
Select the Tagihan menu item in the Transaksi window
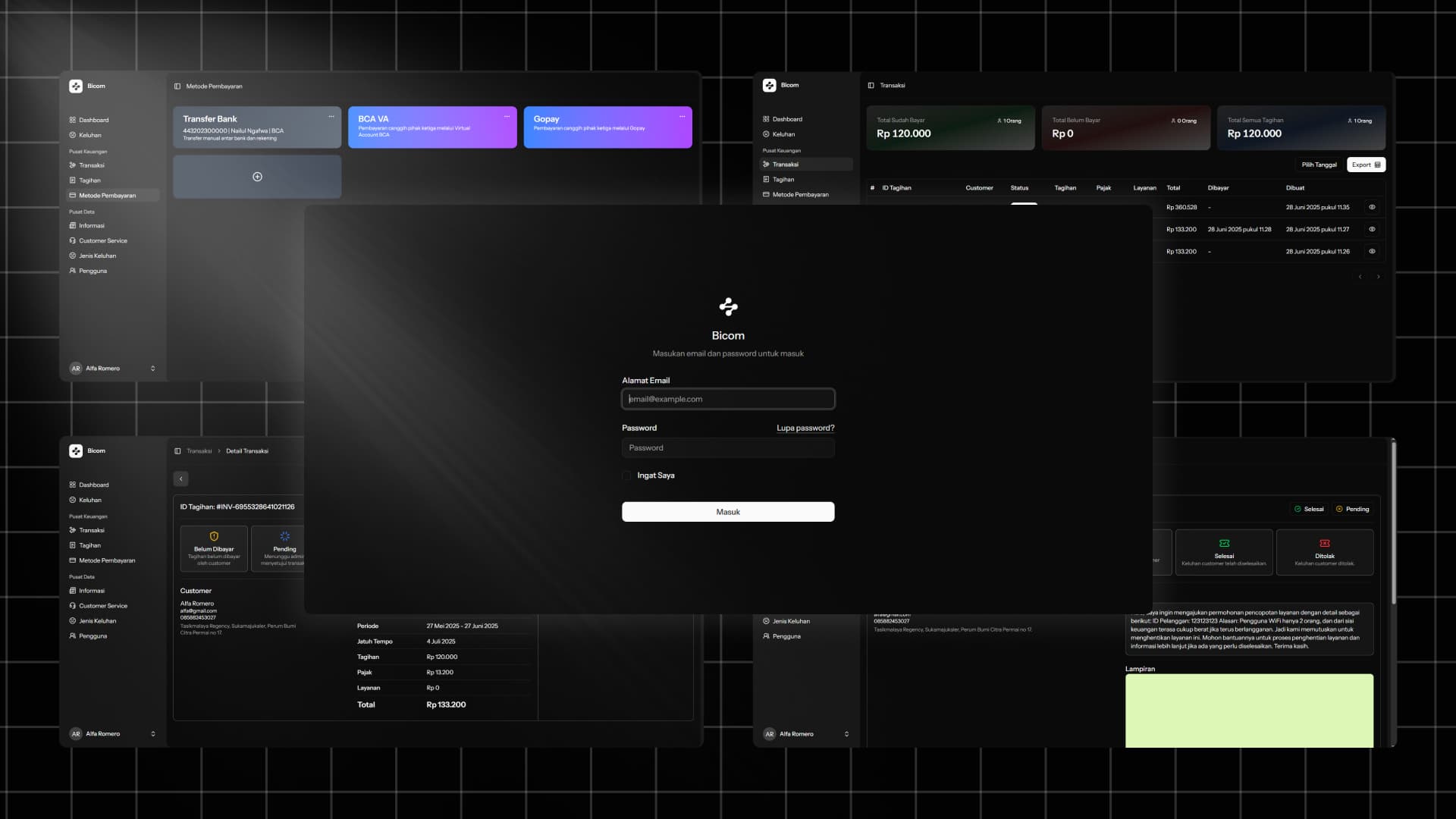click(783, 180)
